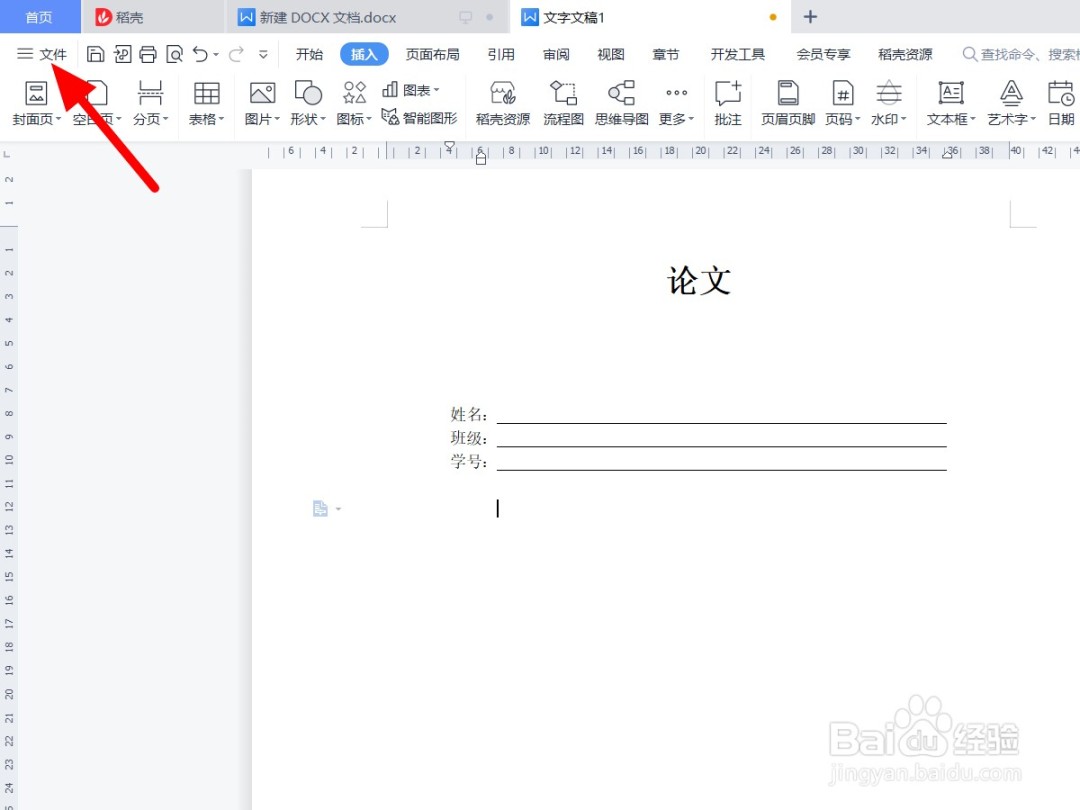Image resolution: width=1080 pixels, height=810 pixels.
Task: Click the Print icon
Action: tap(148, 54)
